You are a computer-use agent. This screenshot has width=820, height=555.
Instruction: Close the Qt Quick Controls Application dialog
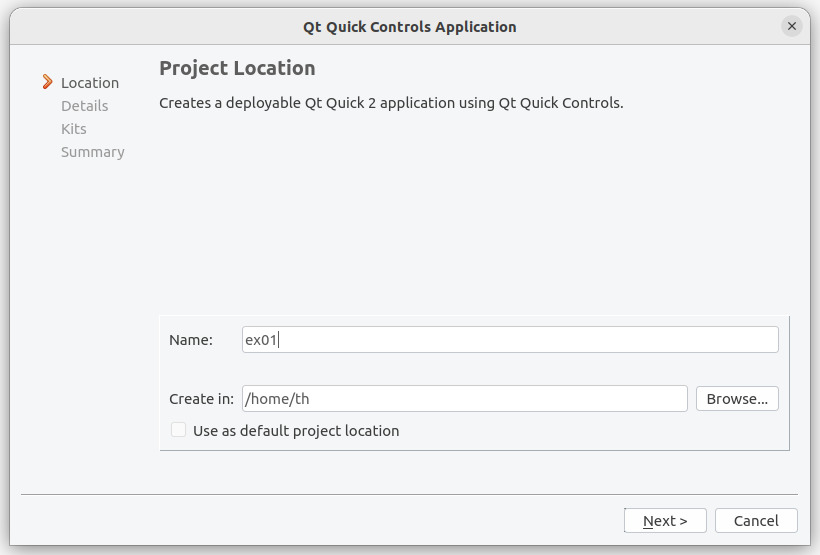point(792,26)
